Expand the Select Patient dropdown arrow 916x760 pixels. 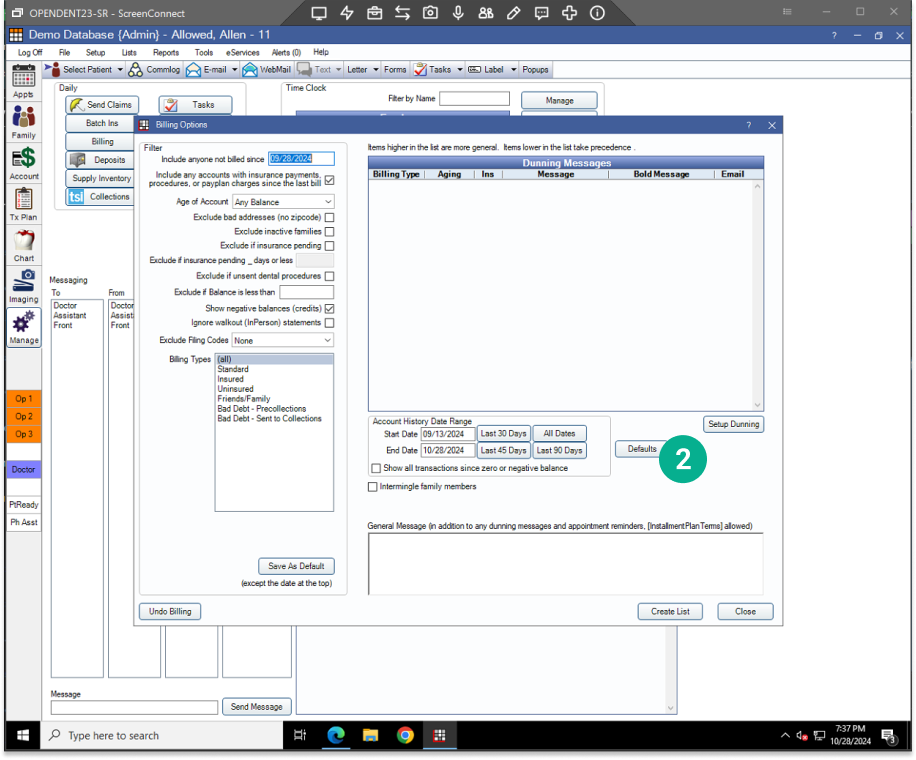coord(120,70)
